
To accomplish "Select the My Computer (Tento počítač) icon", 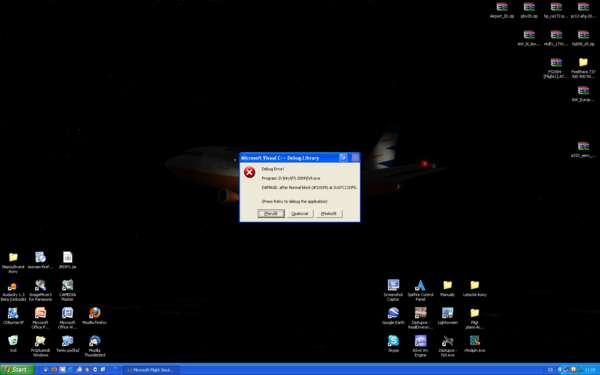I will coord(67,344).
